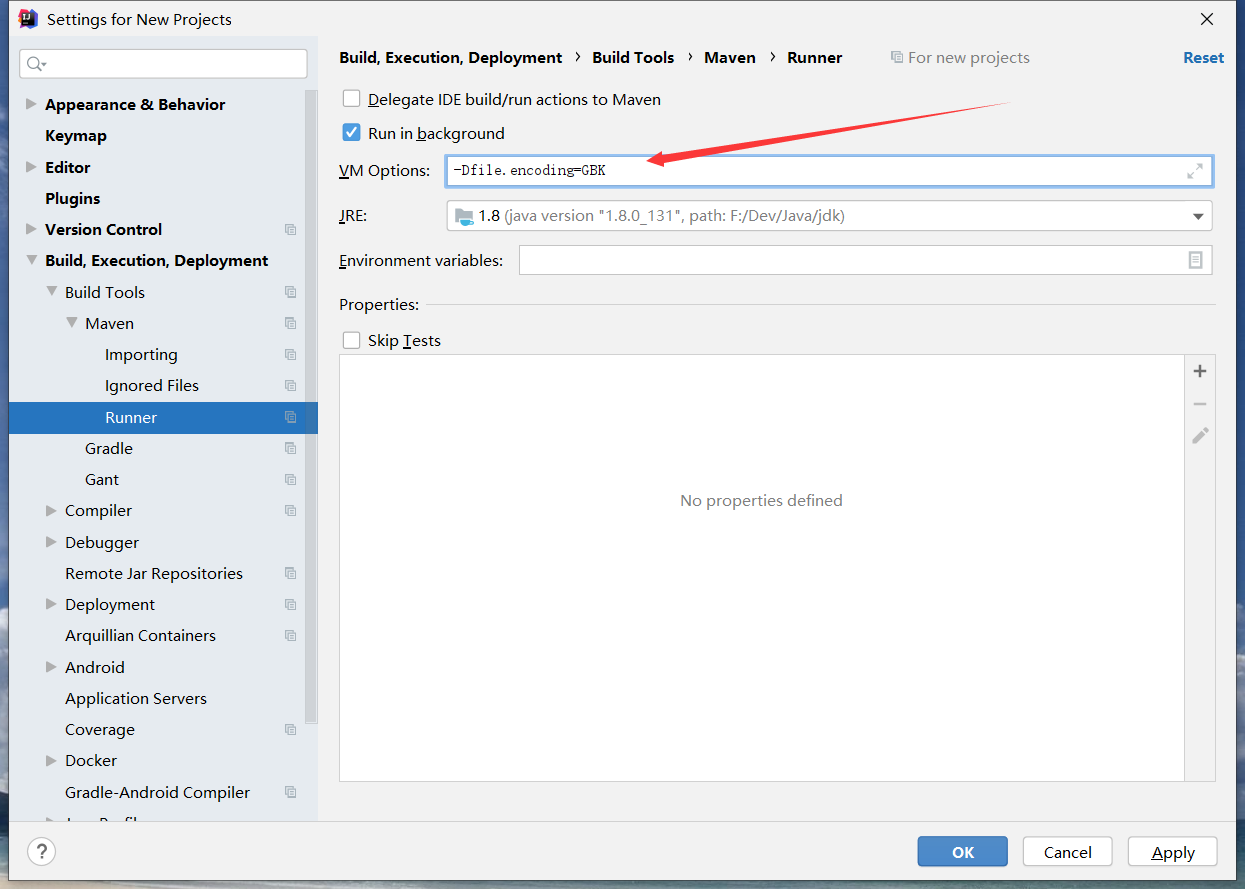Expand the Debugger node

pyautogui.click(x=51, y=542)
